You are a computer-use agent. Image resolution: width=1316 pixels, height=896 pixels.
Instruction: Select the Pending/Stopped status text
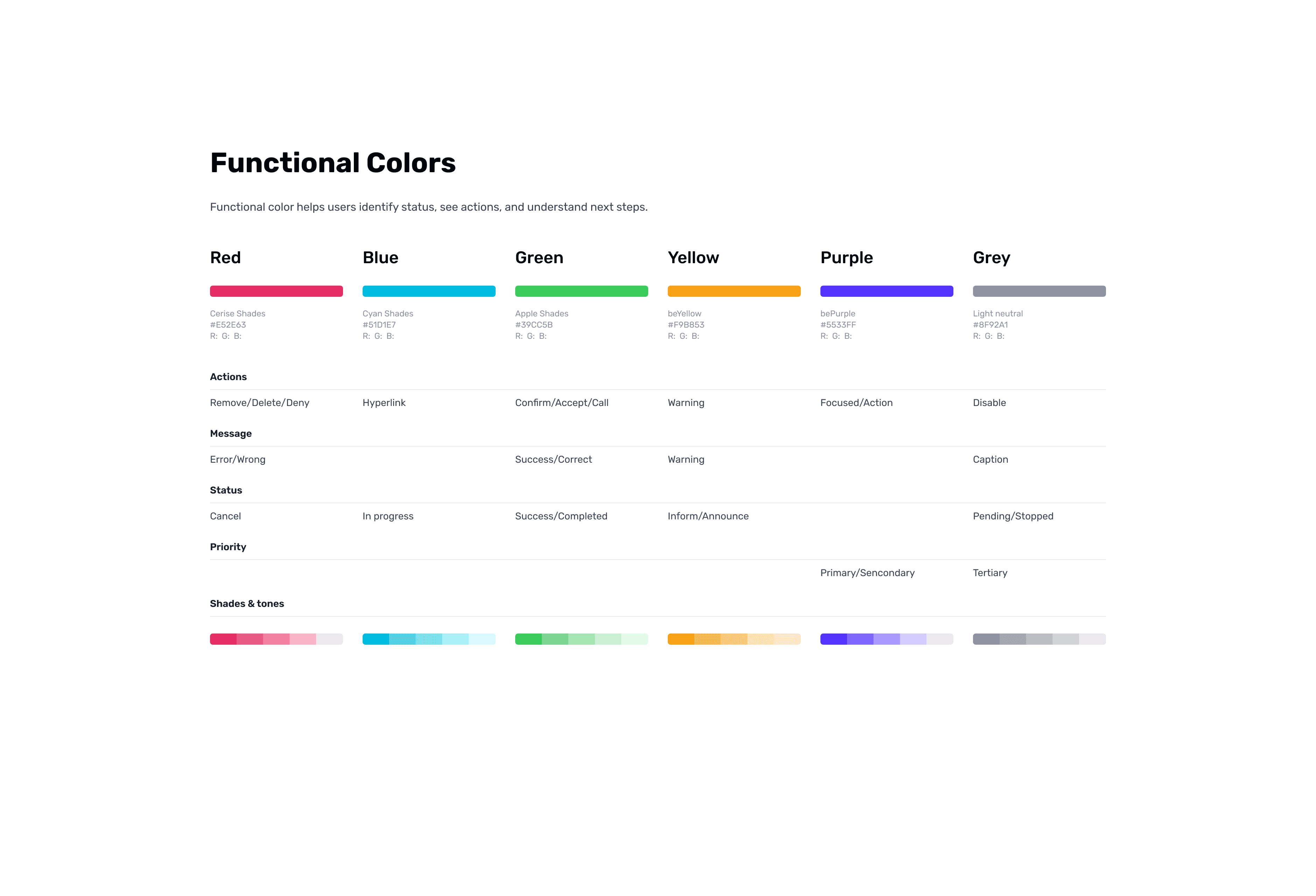tap(1013, 516)
